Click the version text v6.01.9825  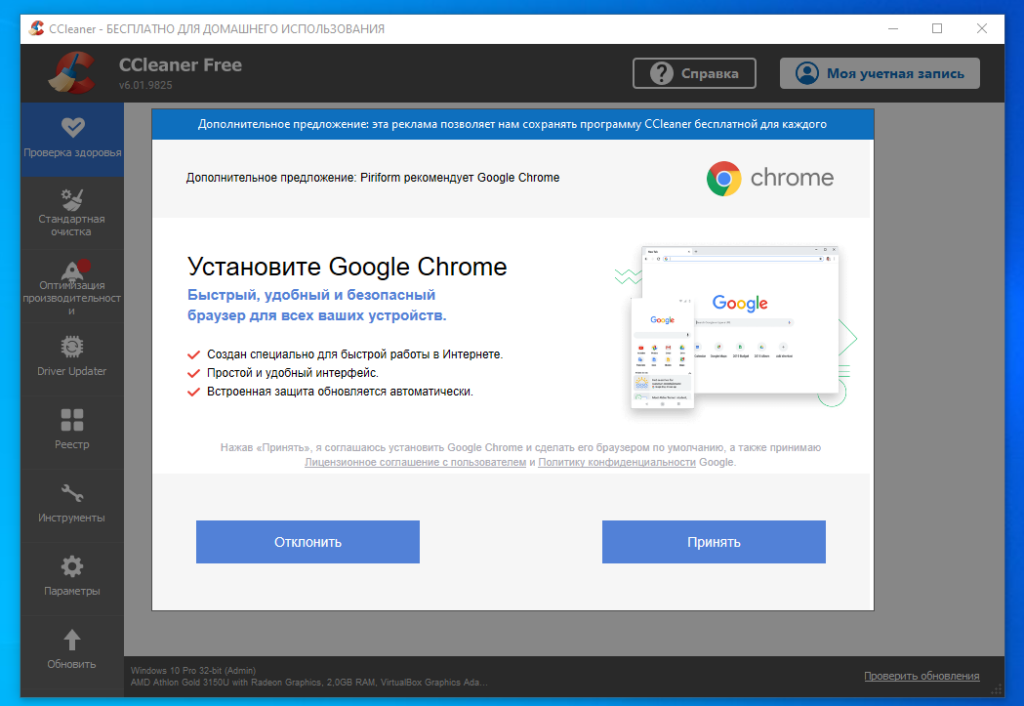146,85
